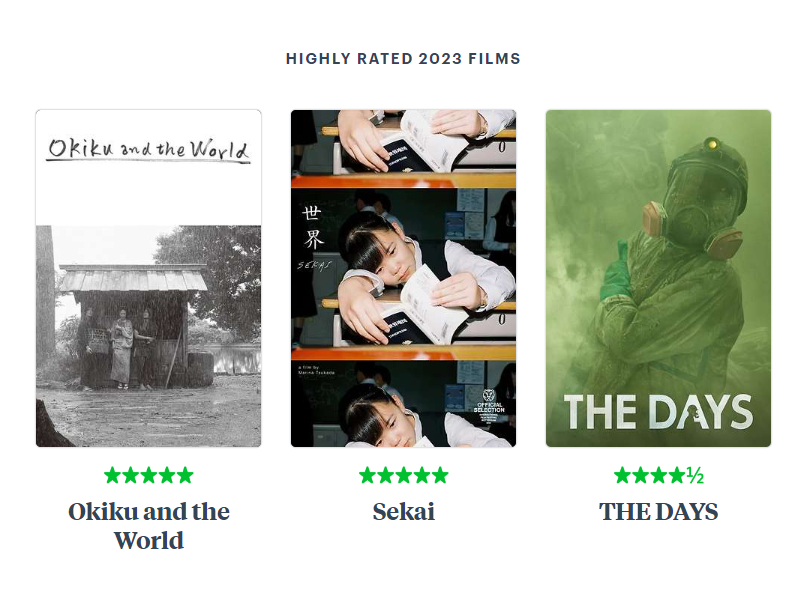Click the half-star symbol under THE DAYS
Screen dimensions: 803x607
tap(695, 475)
